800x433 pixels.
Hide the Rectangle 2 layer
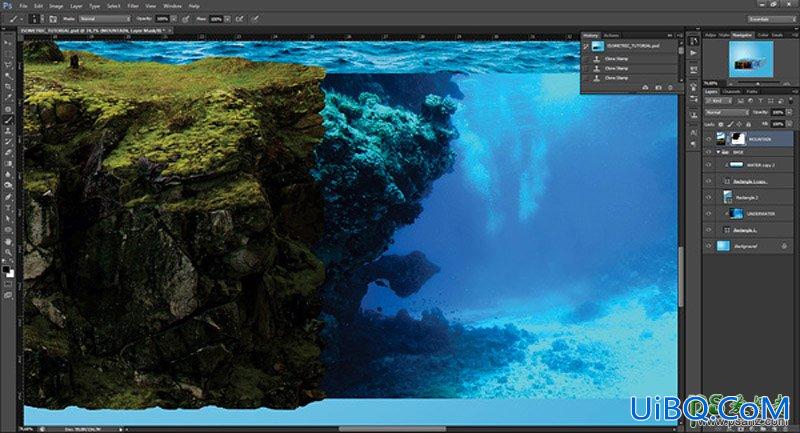click(709, 197)
